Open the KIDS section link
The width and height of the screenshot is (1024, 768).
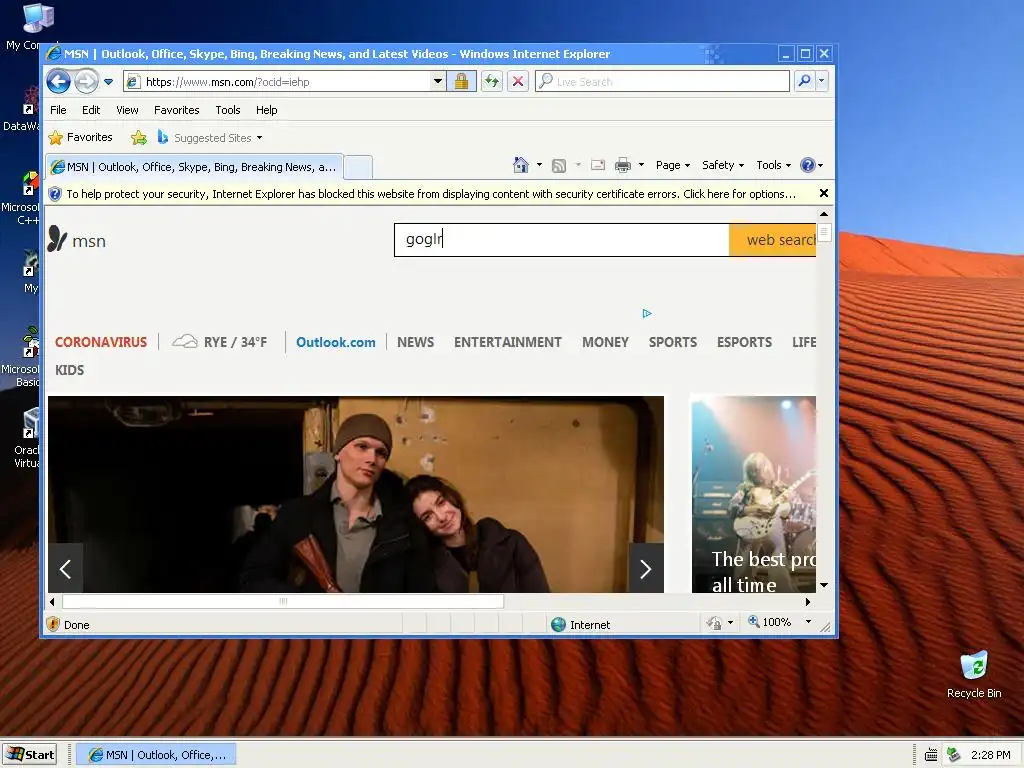pos(69,370)
